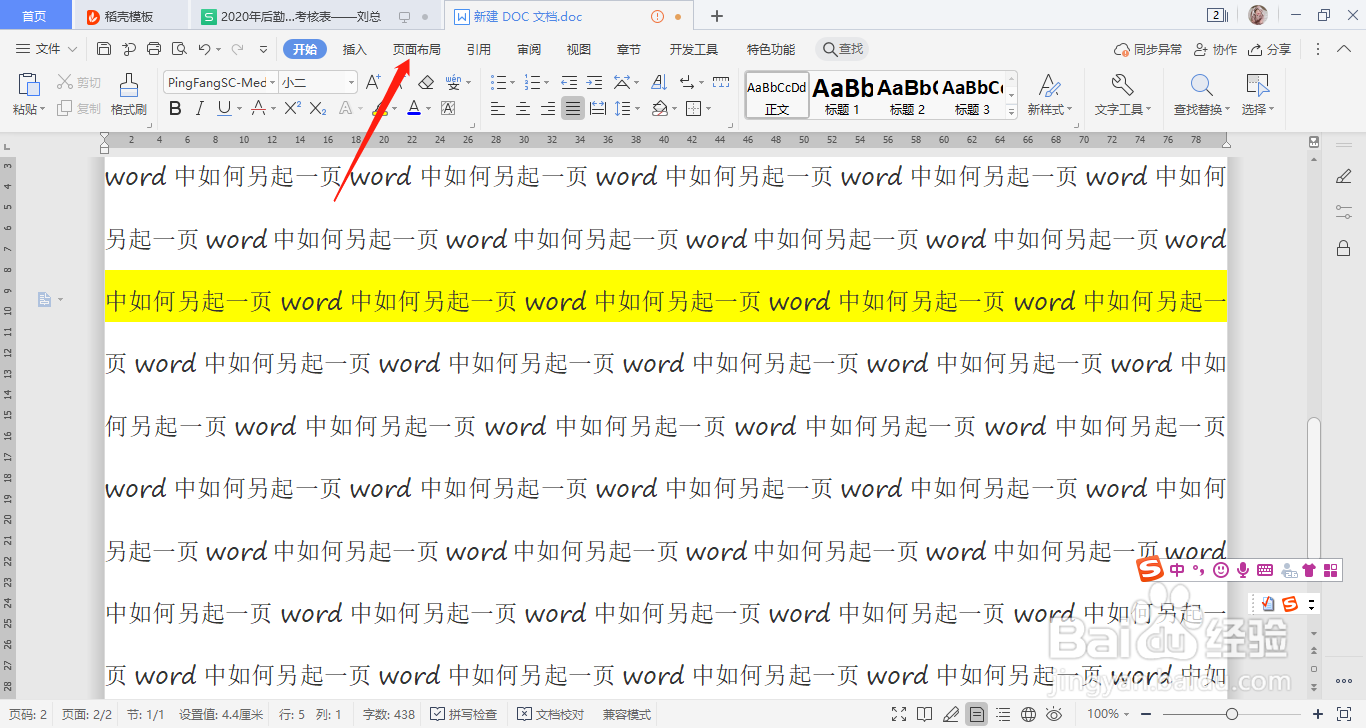Toggle 文档校对 document proofing
The width and height of the screenshot is (1366, 728).
548,714
